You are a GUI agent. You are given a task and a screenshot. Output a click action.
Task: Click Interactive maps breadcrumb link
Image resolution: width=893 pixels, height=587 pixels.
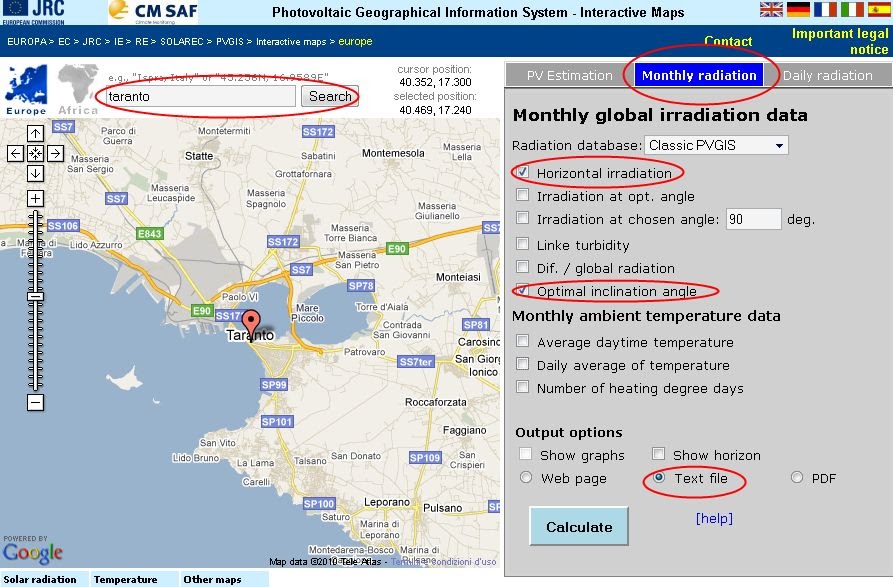click(291, 42)
